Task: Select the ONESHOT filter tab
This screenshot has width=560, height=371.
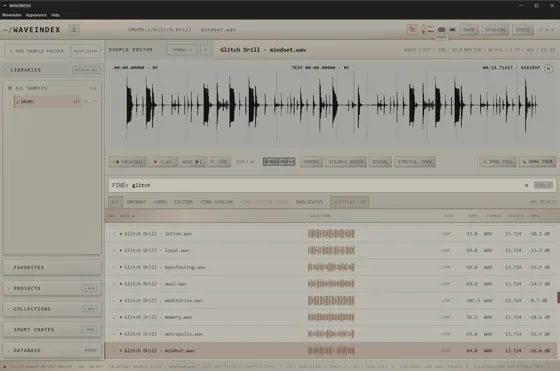Action: pyautogui.click(x=136, y=202)
